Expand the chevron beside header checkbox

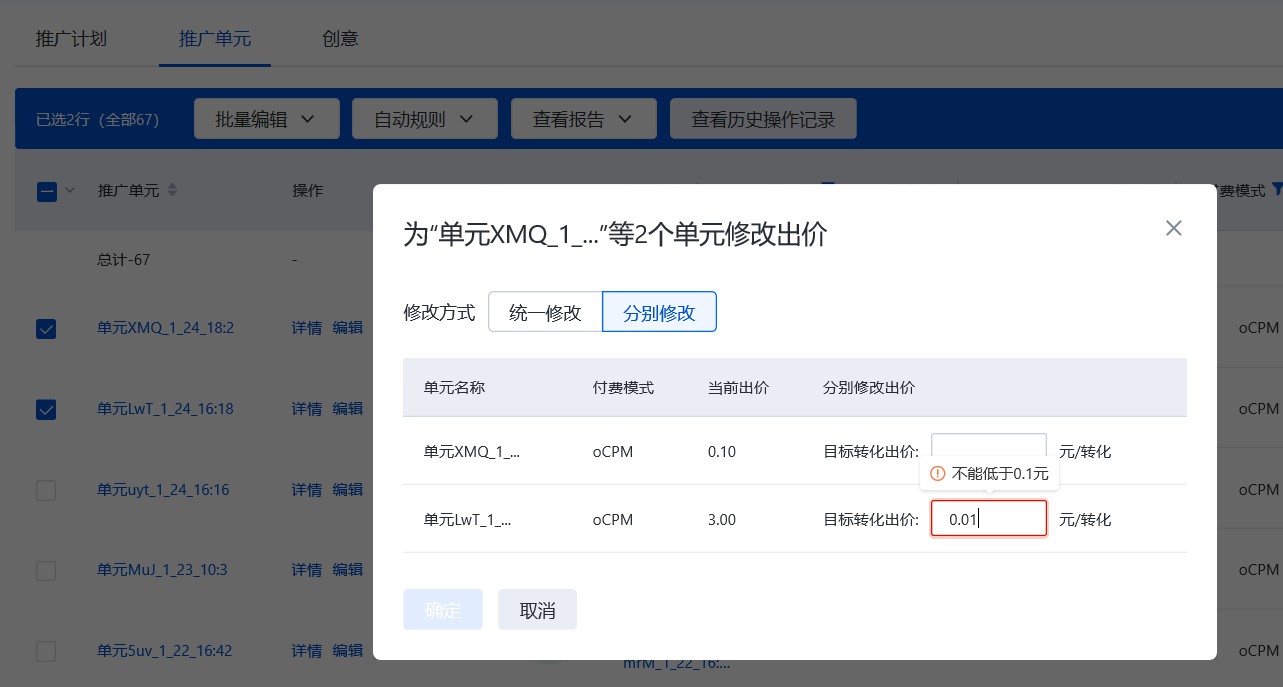tap(70, 191)
